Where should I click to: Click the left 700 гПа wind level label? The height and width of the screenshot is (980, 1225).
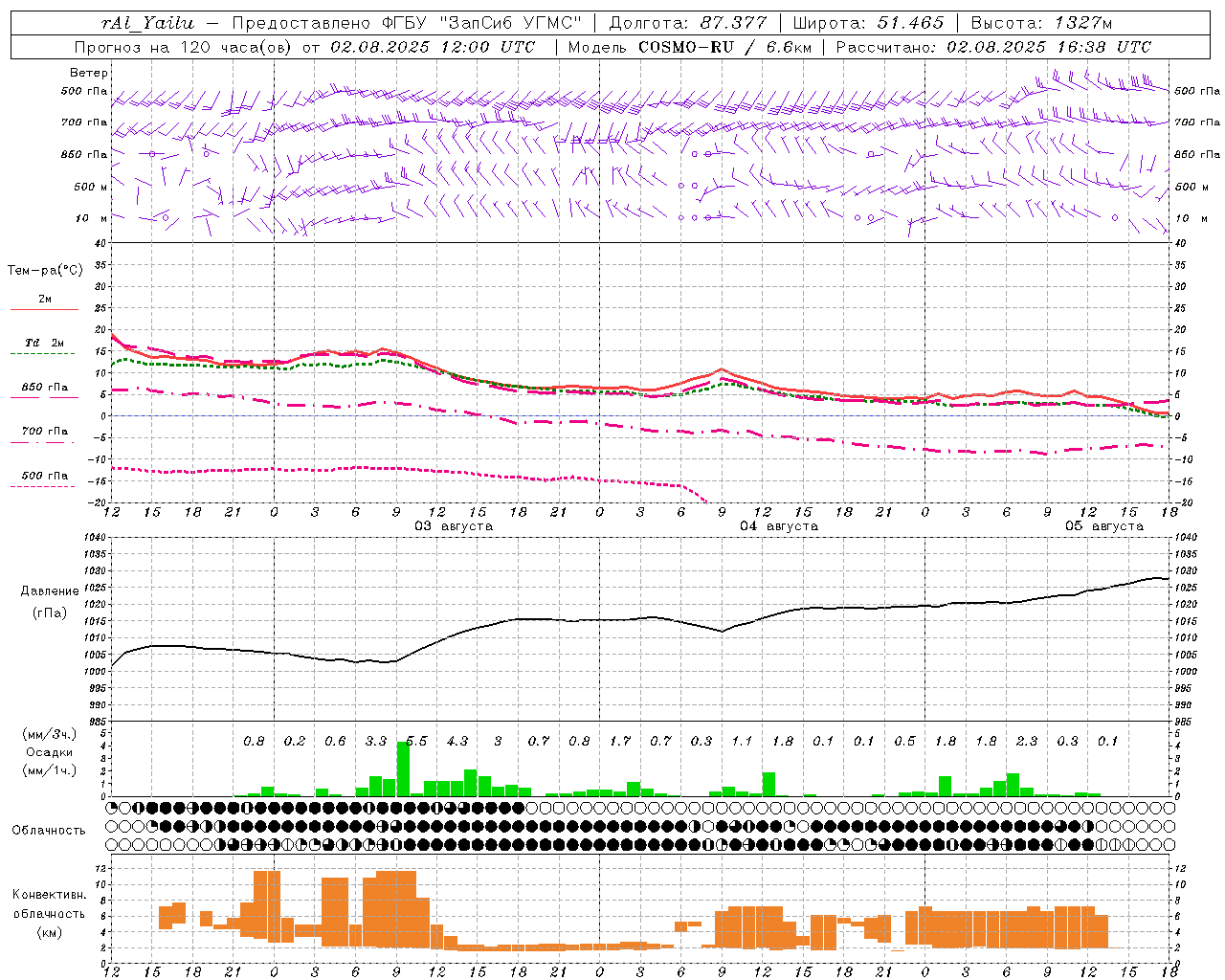pos(84,122)
